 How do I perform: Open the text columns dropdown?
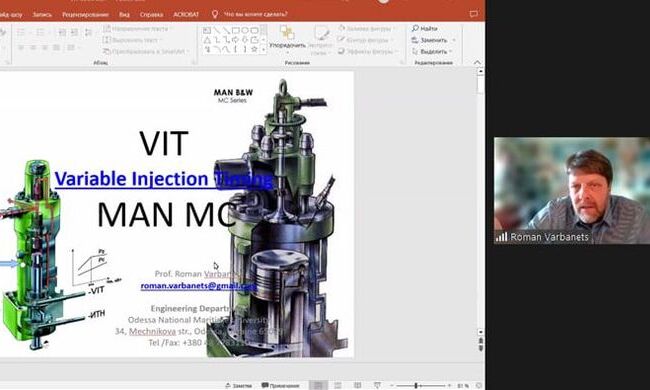pyautogui.click(x=73, y=48)
